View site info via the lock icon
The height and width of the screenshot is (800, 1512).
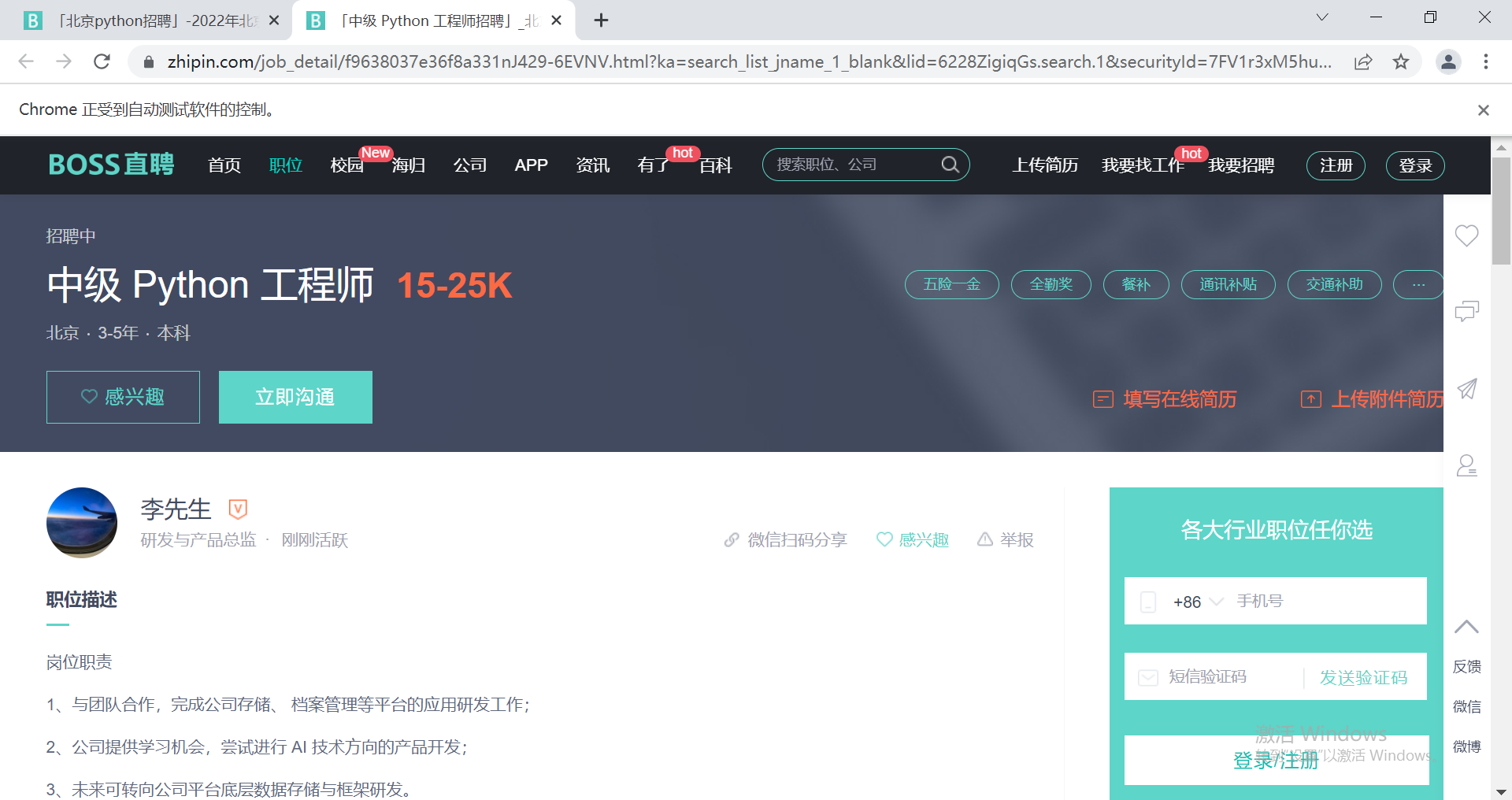pyautogui.click(x=148, y=61)
